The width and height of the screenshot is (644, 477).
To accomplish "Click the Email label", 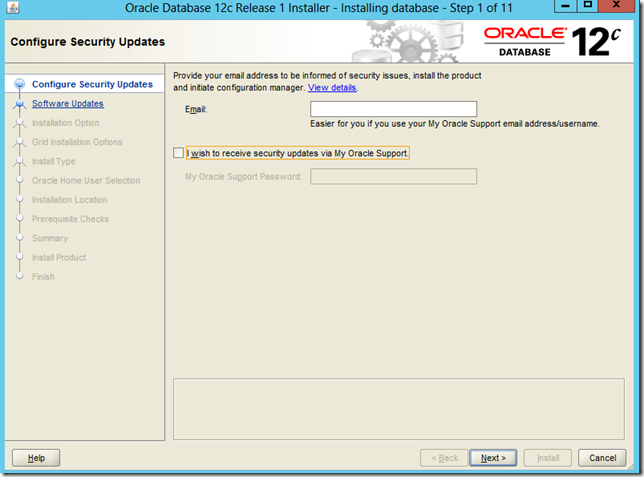I will click(x=196, y=109).
